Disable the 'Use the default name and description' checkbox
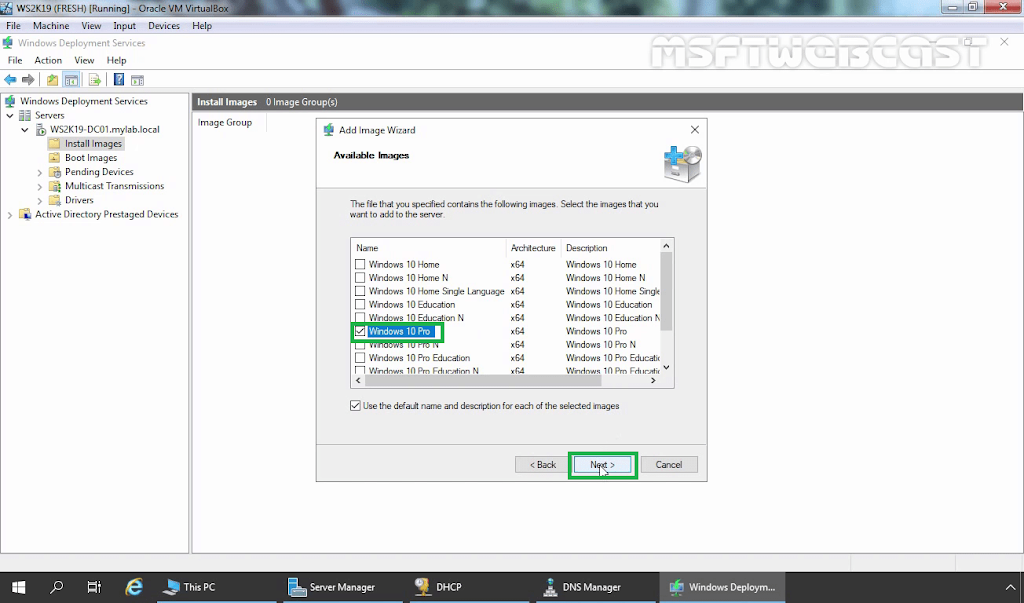1024x603 pixels. (x=355, y=406)
